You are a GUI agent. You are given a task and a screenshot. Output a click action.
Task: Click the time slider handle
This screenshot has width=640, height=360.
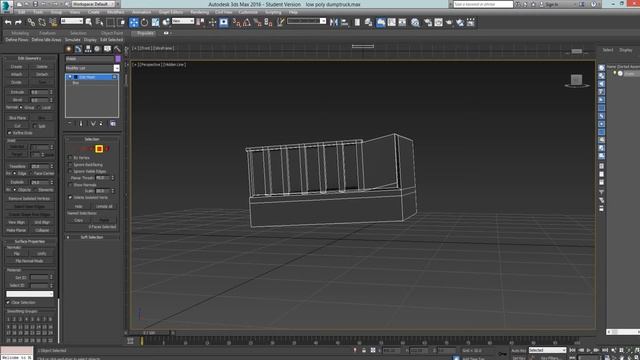(149, 333)
